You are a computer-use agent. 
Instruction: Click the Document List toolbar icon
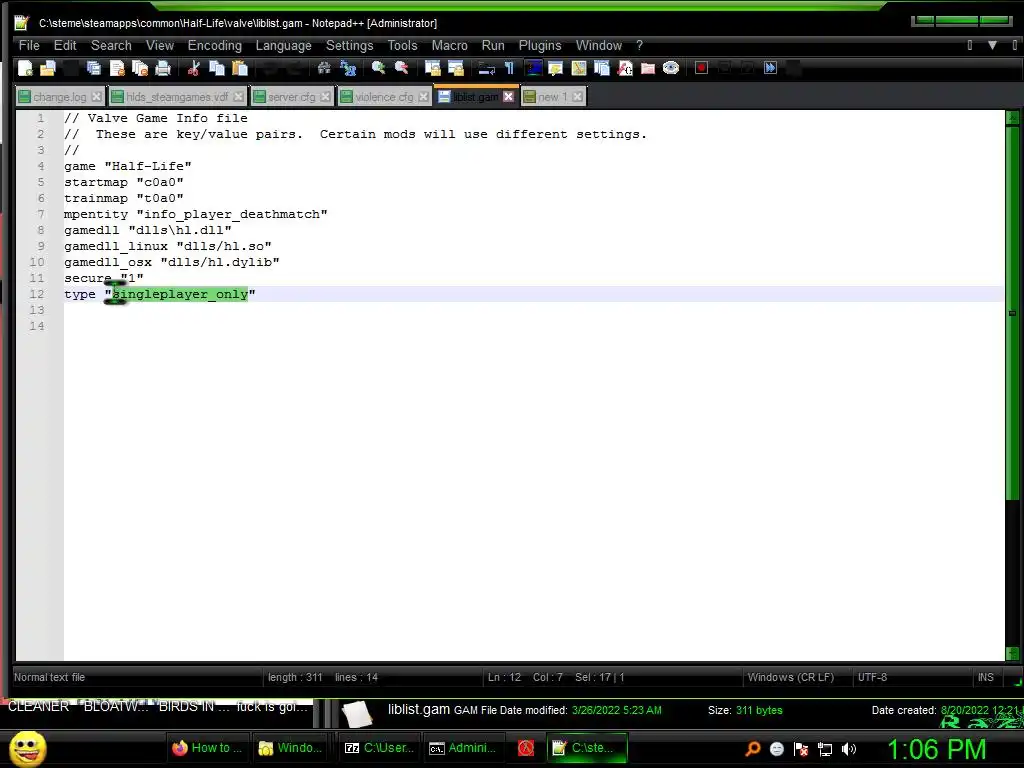(601, 68)
